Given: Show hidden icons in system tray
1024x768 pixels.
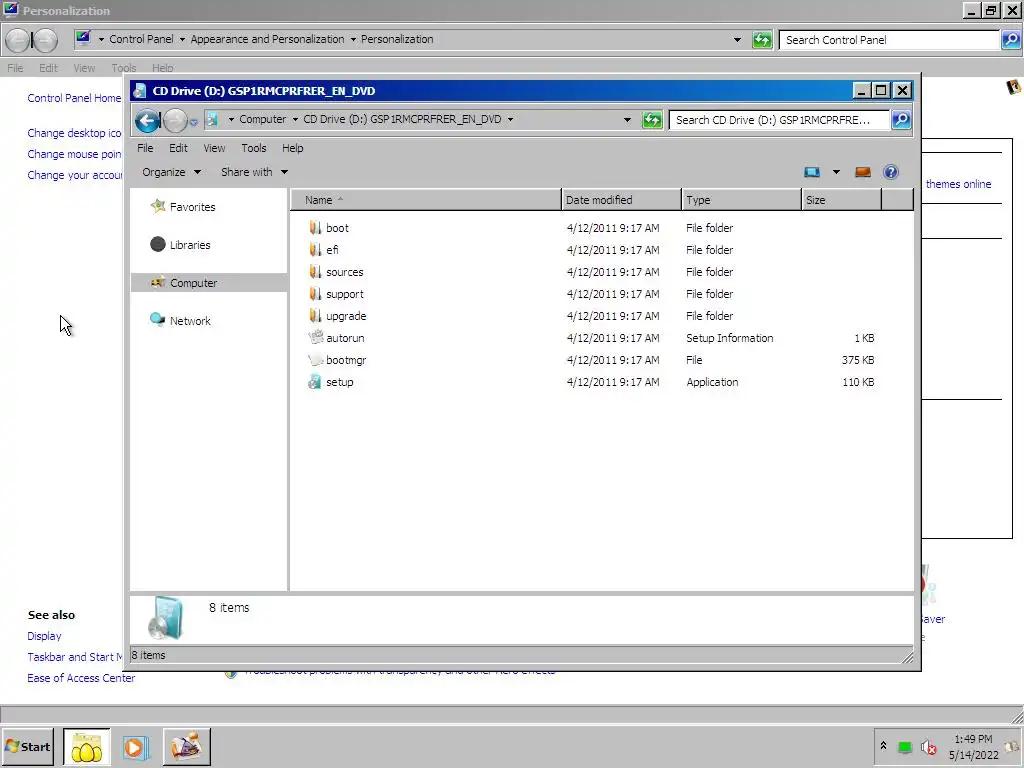Looking at the screenshot, I should (883, 745).
